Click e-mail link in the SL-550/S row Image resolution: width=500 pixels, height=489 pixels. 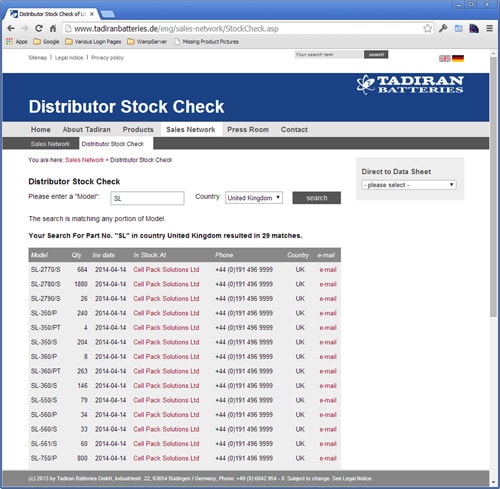pyautogui.click(x=328, y=400)
